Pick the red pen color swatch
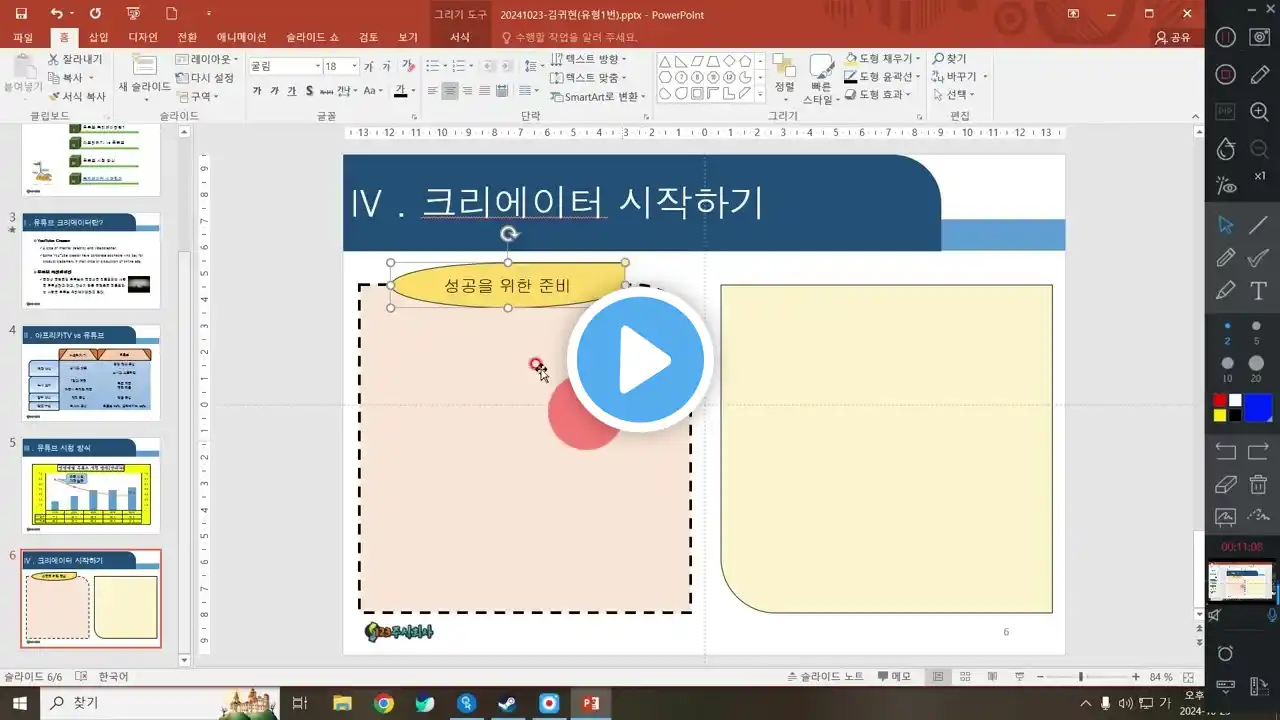Image resolution: width=1280 pixels, height=720 pixels. [x=1220, y=400]
